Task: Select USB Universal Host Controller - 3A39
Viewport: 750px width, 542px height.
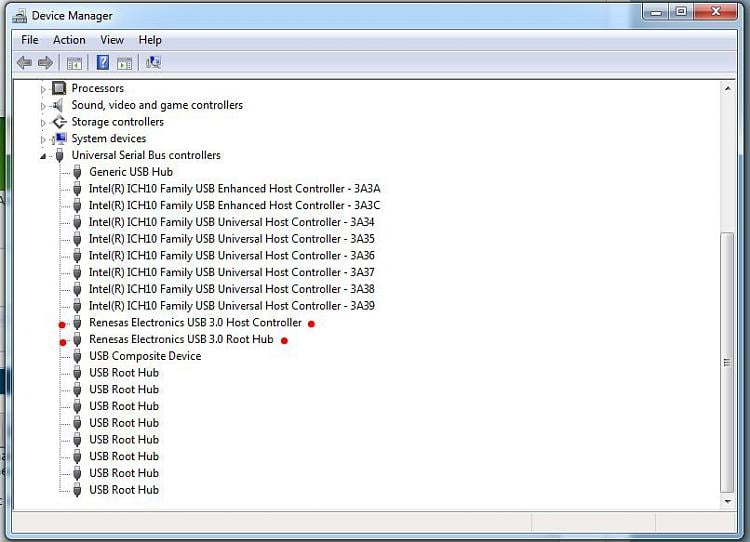Action: pos(232,306)
